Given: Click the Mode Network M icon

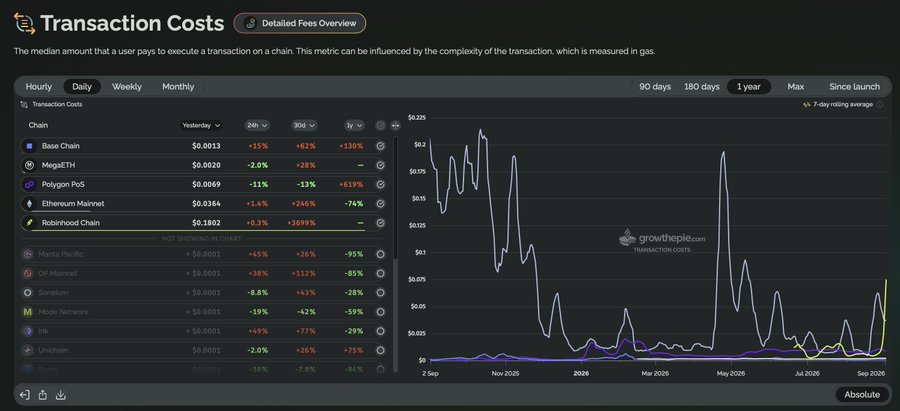Looking at the screenshot, I should (28, 312).
